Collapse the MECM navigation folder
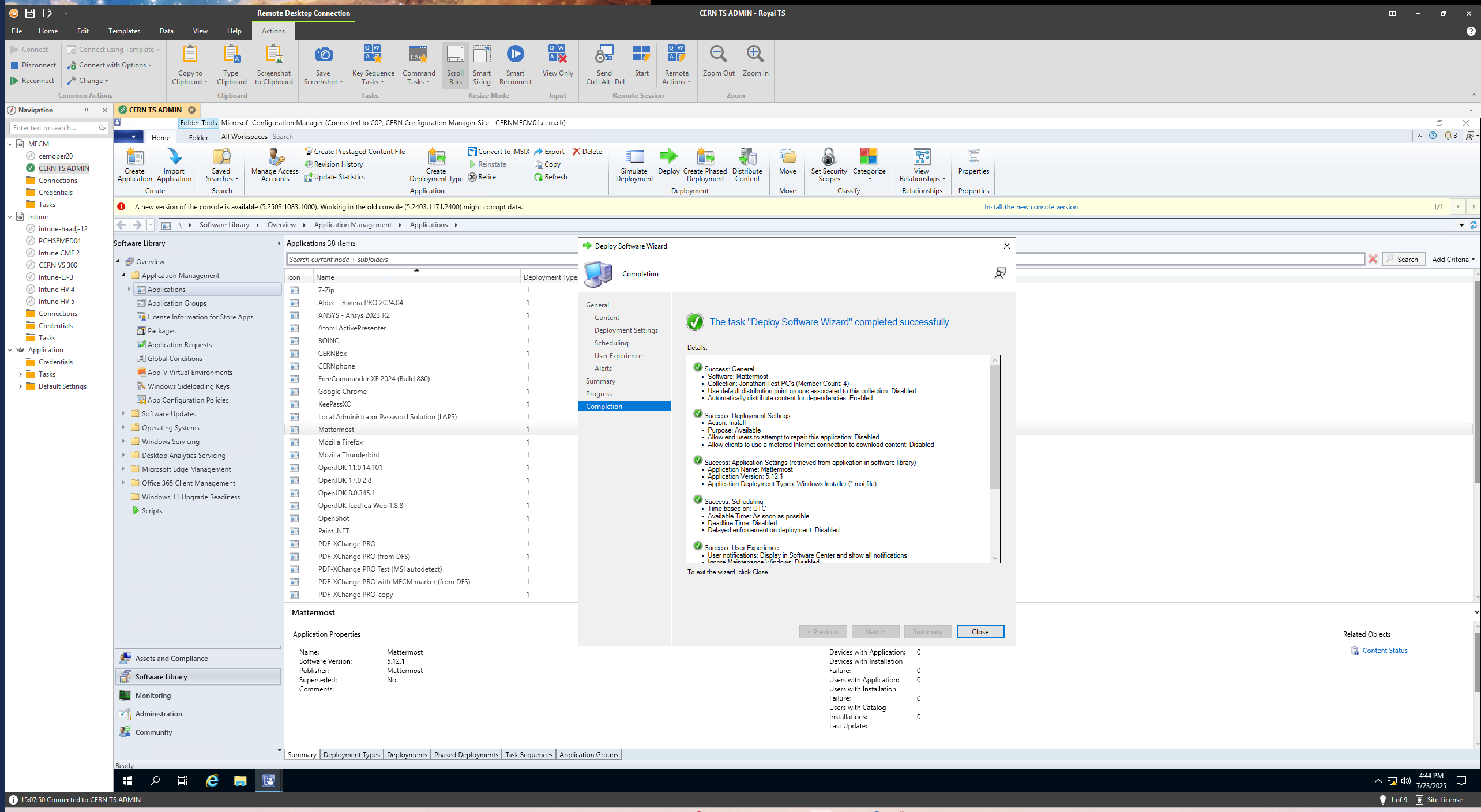The height and width of the screenshot is (812, 1481). [10, 144]
